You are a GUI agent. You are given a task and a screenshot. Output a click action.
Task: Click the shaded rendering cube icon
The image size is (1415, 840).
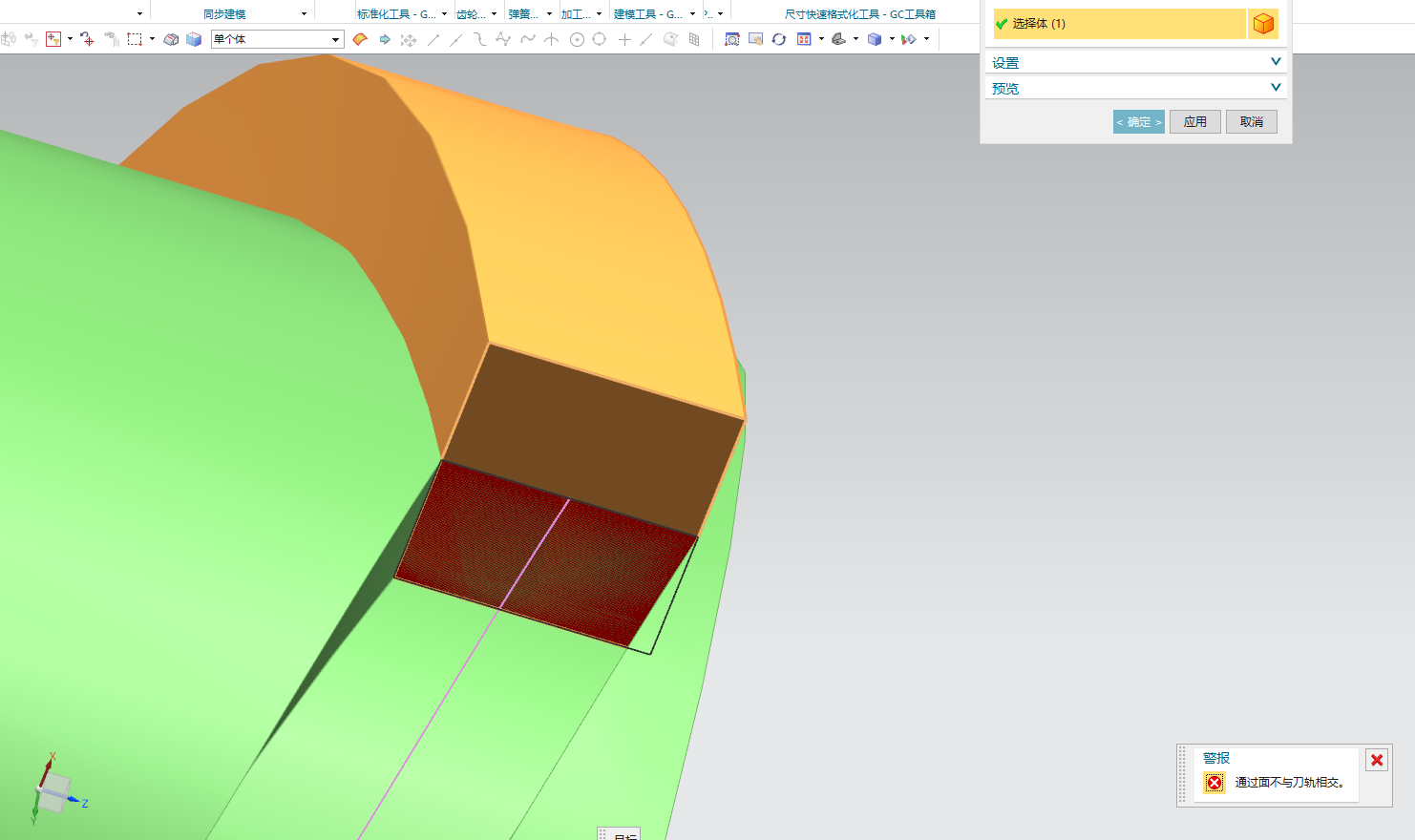tap(875, 39)
